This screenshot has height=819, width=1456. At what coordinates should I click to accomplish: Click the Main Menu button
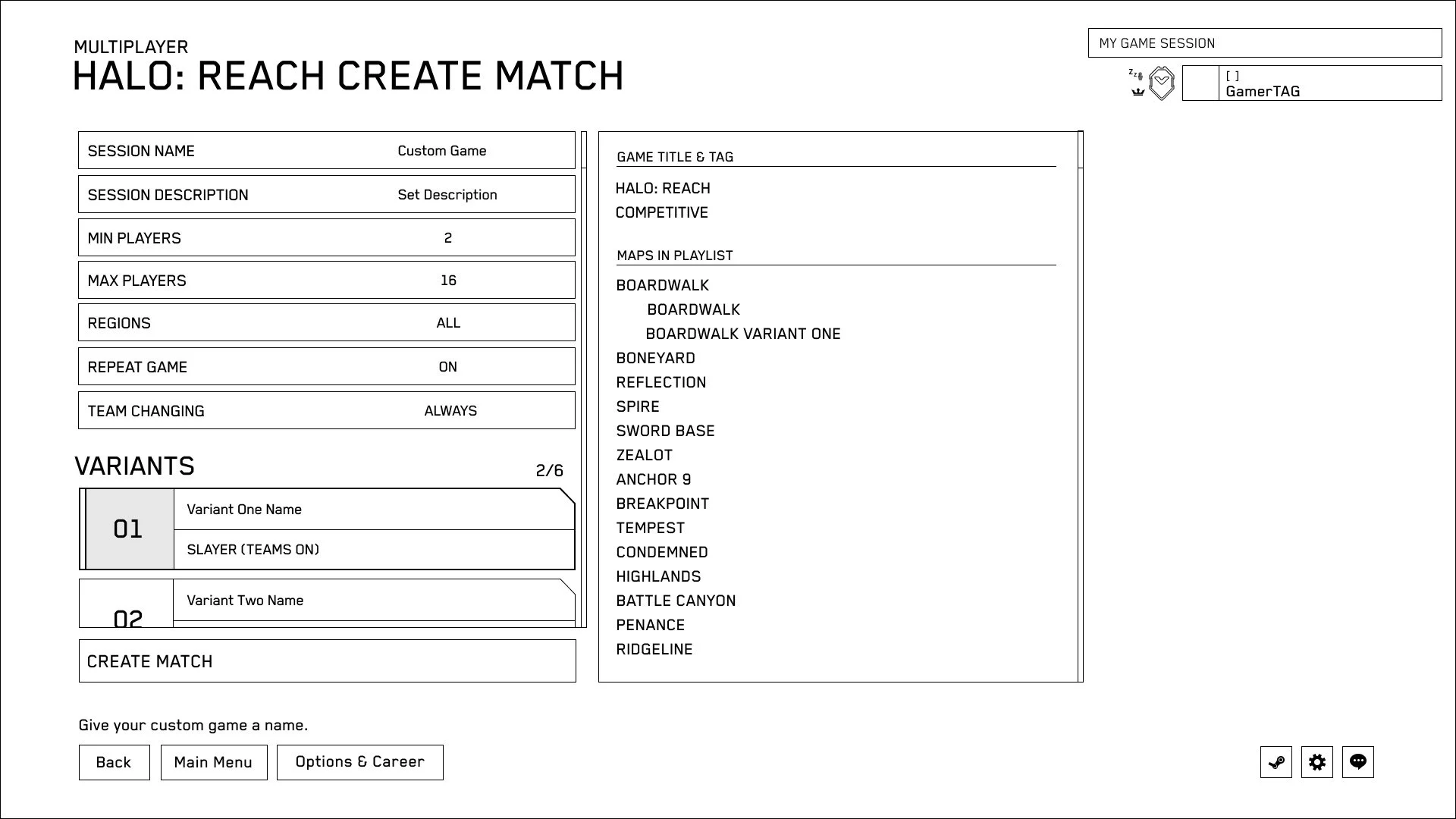click(x=214, y=762)
